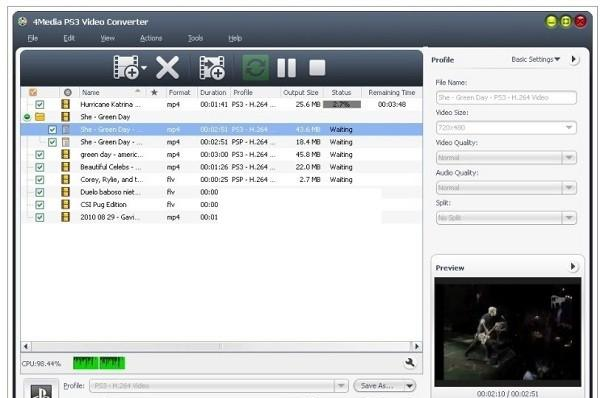Uncheck the highlighted She - Green Day PS3 row
This screenshot has height=398, width=600.
click(52, 130)
